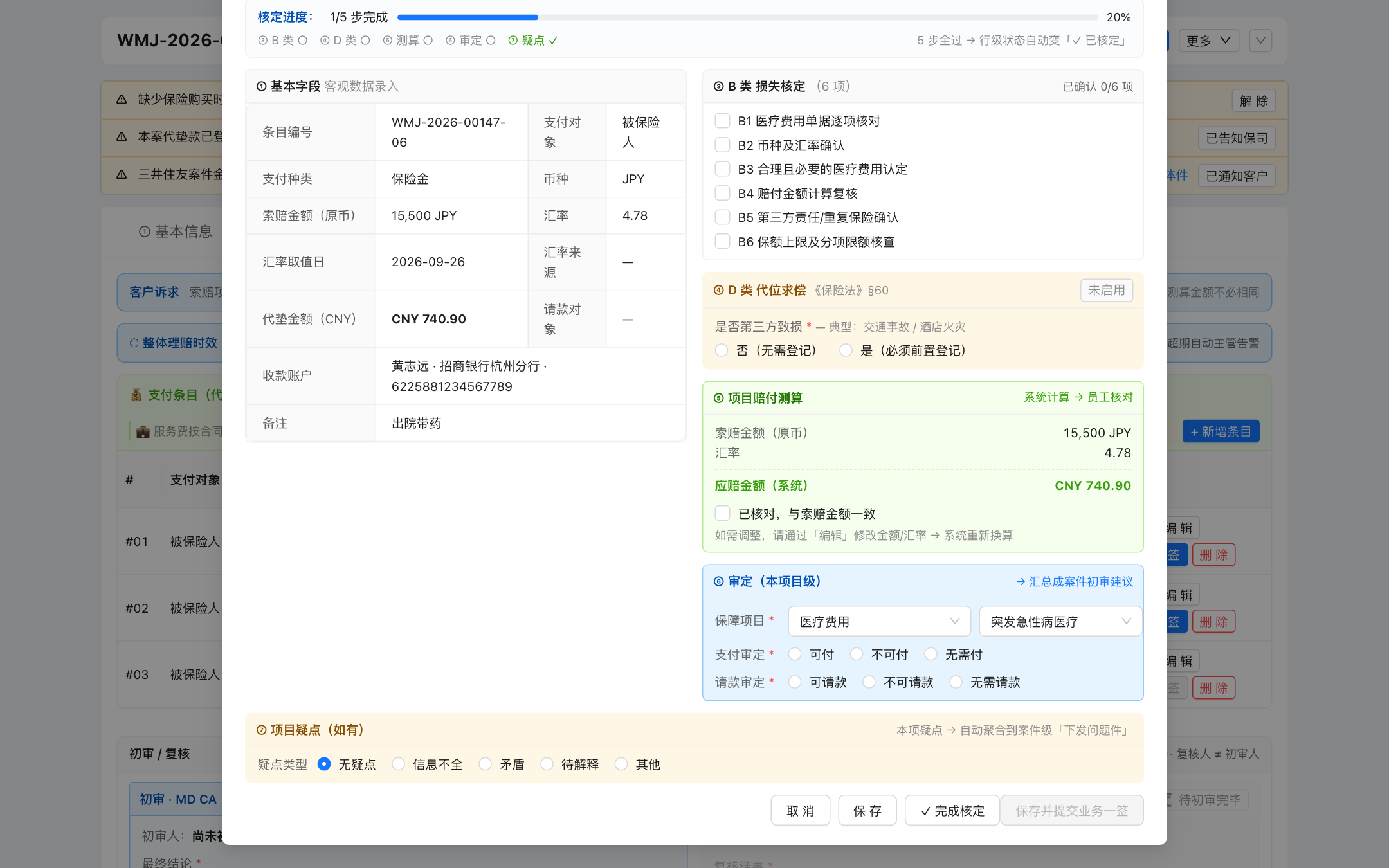Select 无需付 for 支付审定
The height and width of the screenshot is (868, 1389).
pos(931,655)
